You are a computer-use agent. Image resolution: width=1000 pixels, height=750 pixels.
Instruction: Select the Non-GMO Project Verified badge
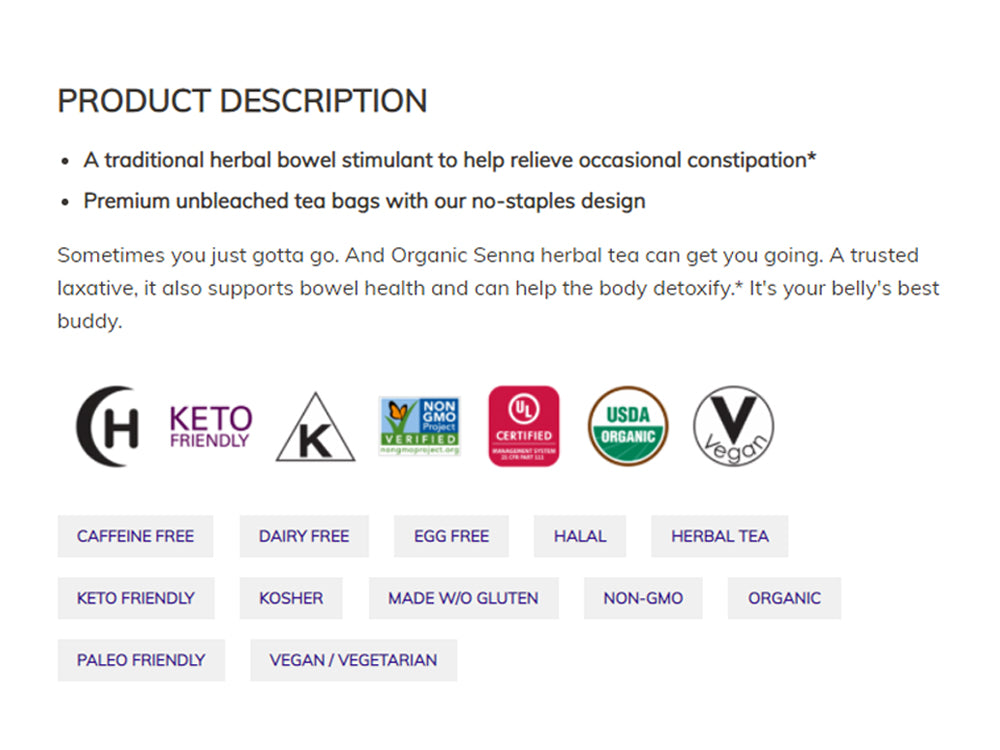click(x=419, y=426)
